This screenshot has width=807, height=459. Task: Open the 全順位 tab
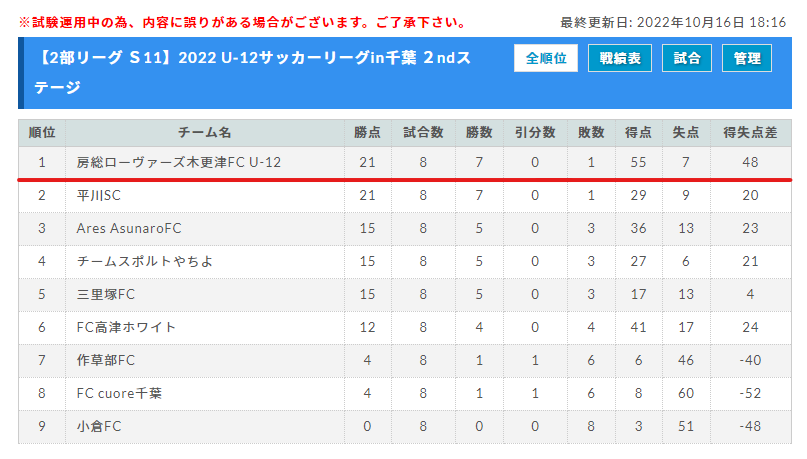pyautogui.click(x=546, y=58)
